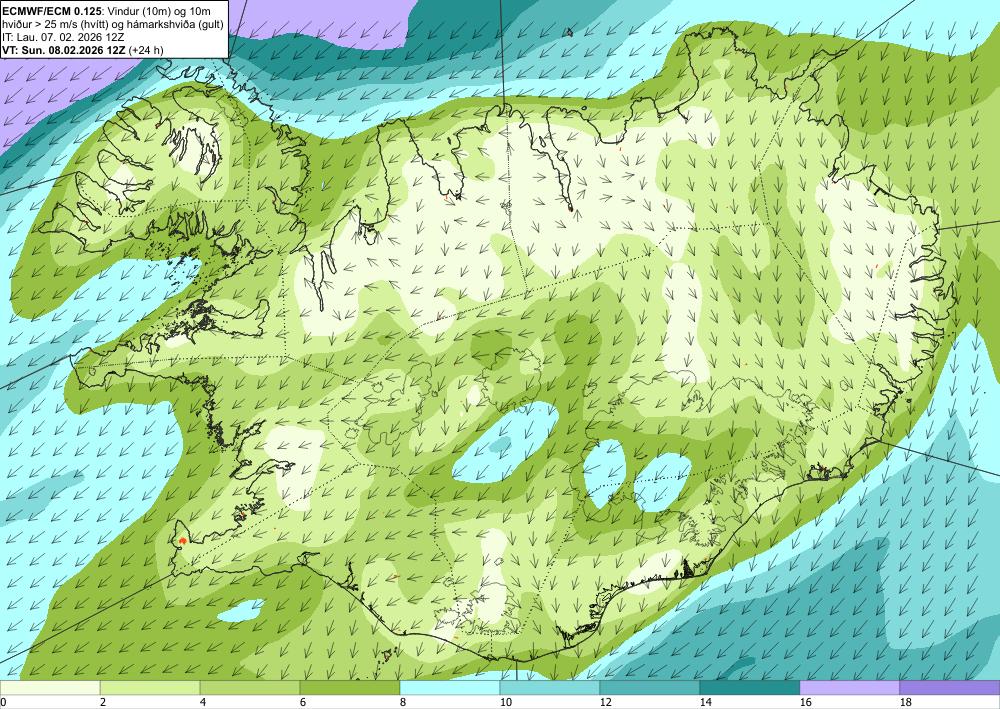Image resolution: width=1000 pixels, height=709 pixels.
Task: Click the purple legend swatch above 18 m/s
Action: click(950, 687)
